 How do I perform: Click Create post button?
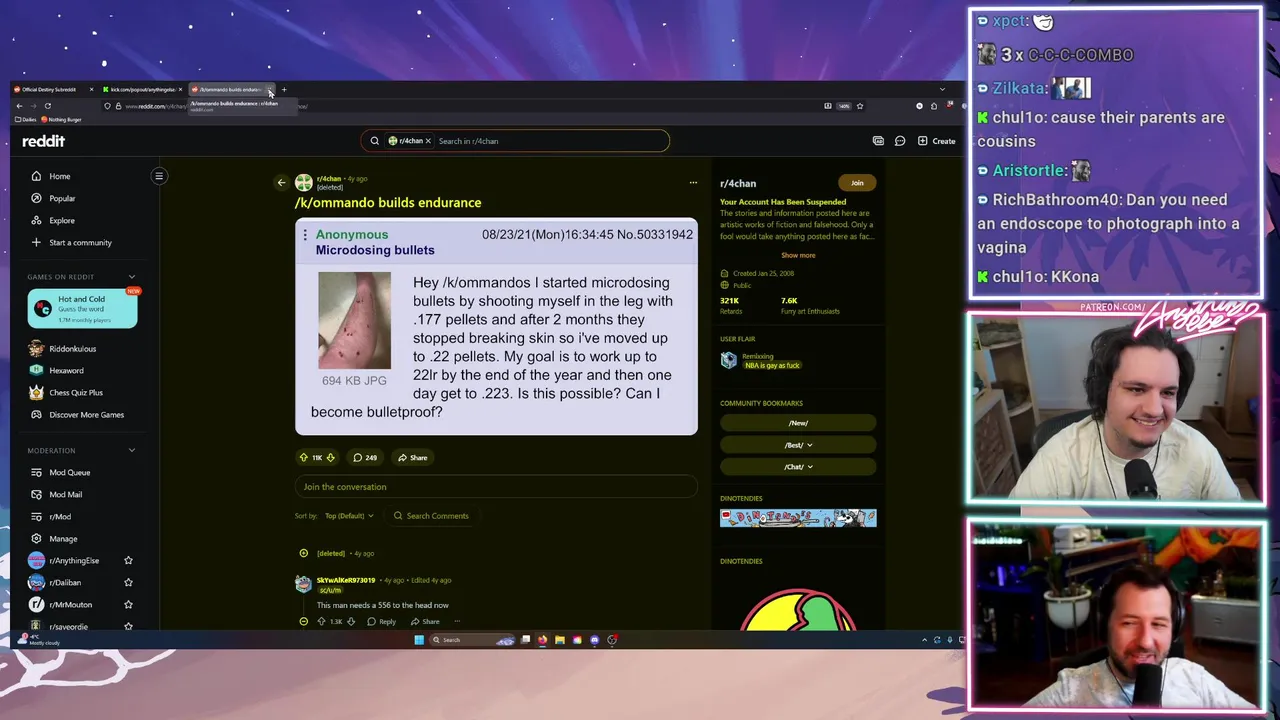click(x=937, y=141)
